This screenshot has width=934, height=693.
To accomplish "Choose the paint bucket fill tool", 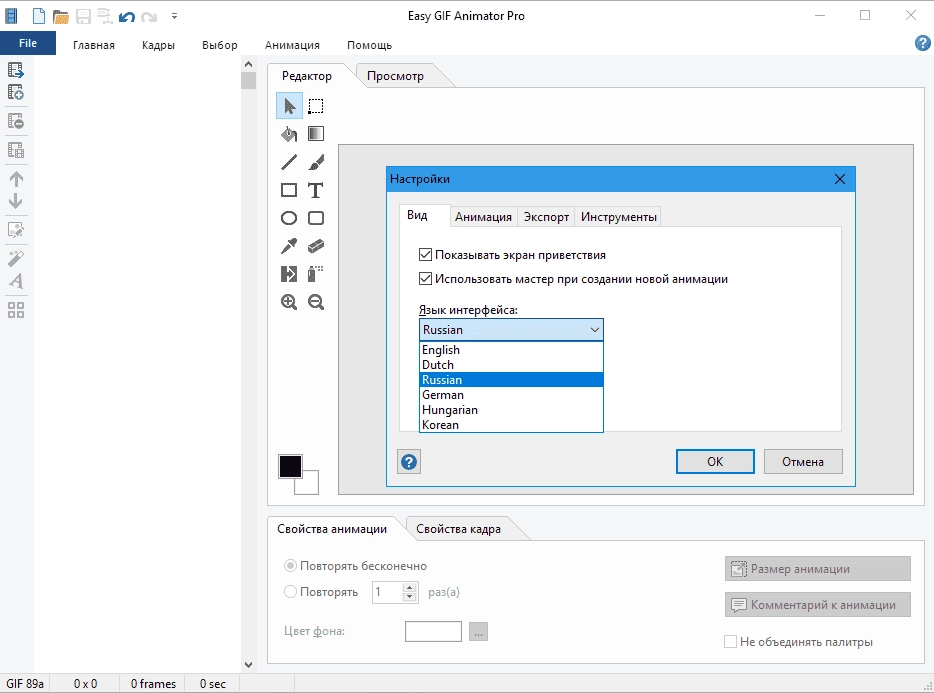I will [289, 134].
